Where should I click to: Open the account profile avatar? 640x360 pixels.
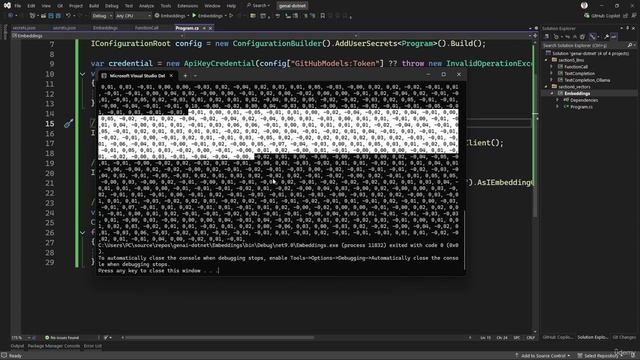584,5
